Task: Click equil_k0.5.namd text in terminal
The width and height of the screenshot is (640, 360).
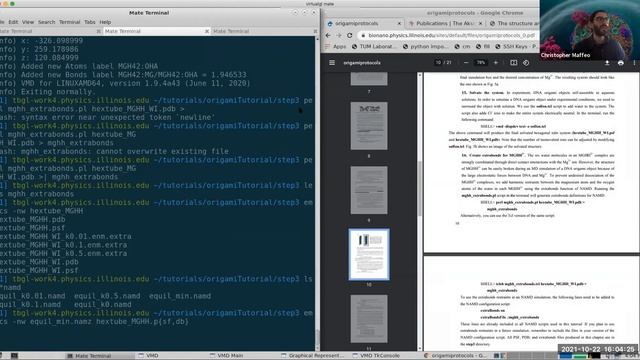Action: [107, 296]
